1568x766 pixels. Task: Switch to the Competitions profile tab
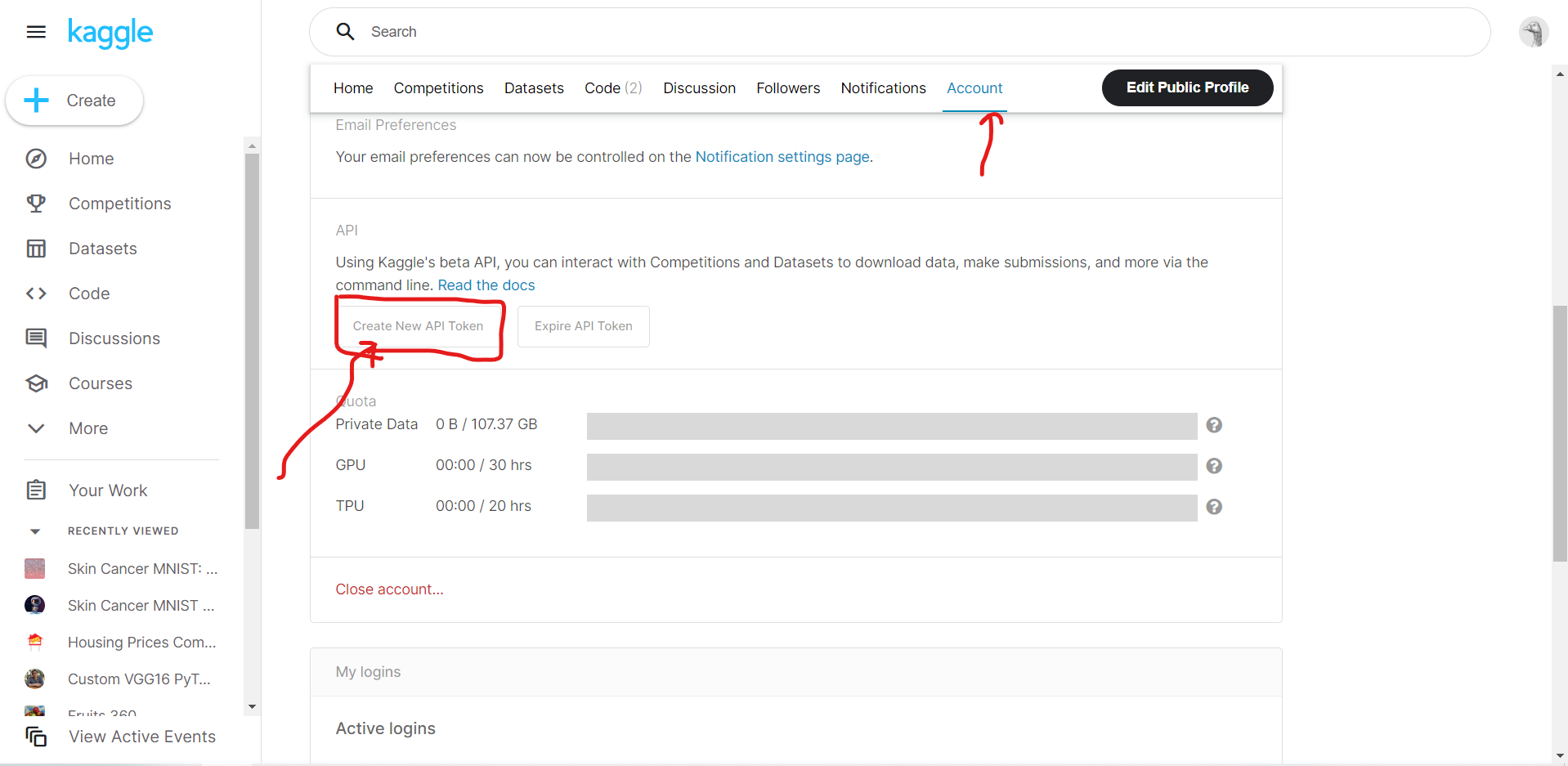click(x=438, y=88)
